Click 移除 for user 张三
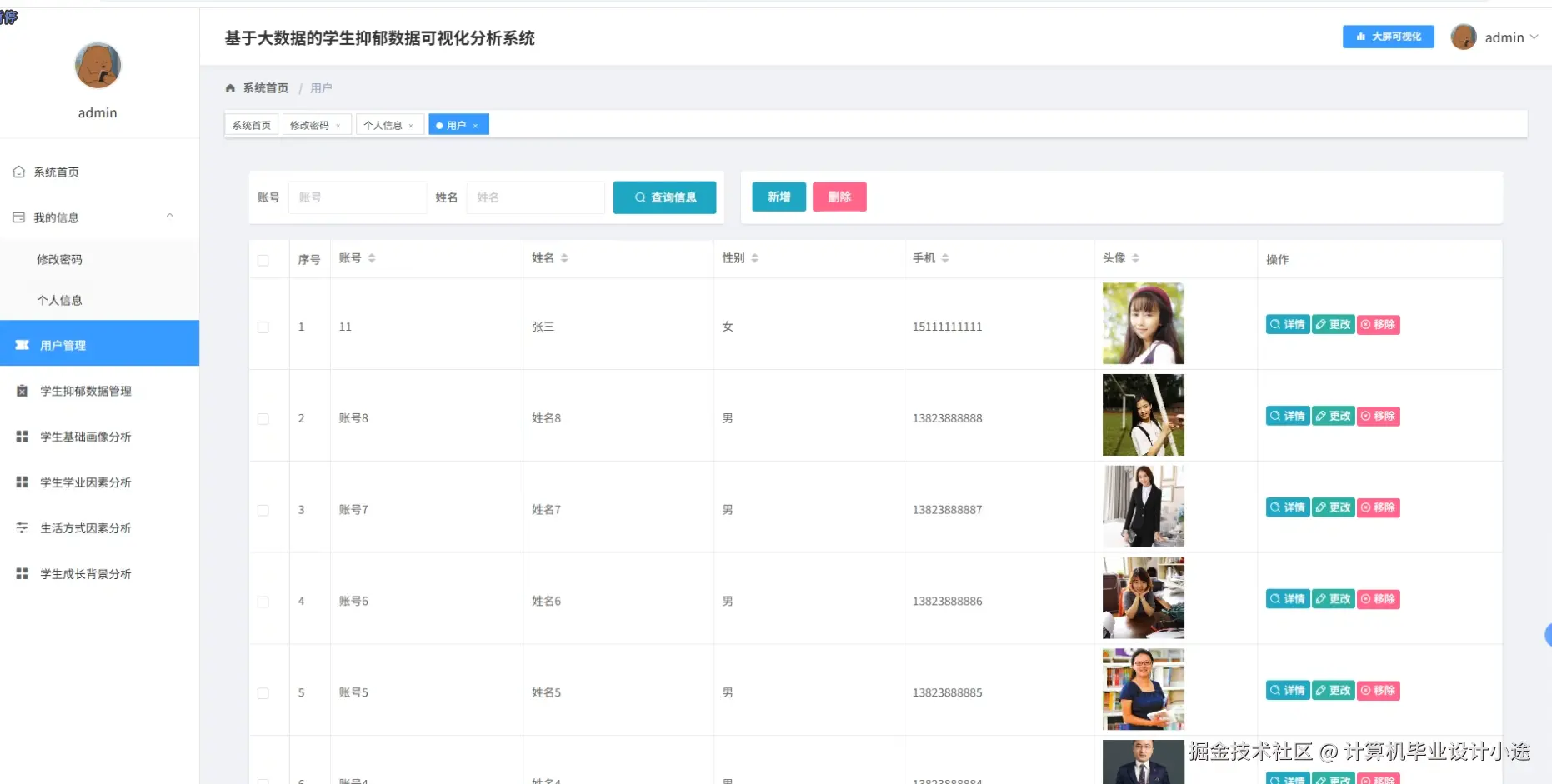 coord(1379,324)
